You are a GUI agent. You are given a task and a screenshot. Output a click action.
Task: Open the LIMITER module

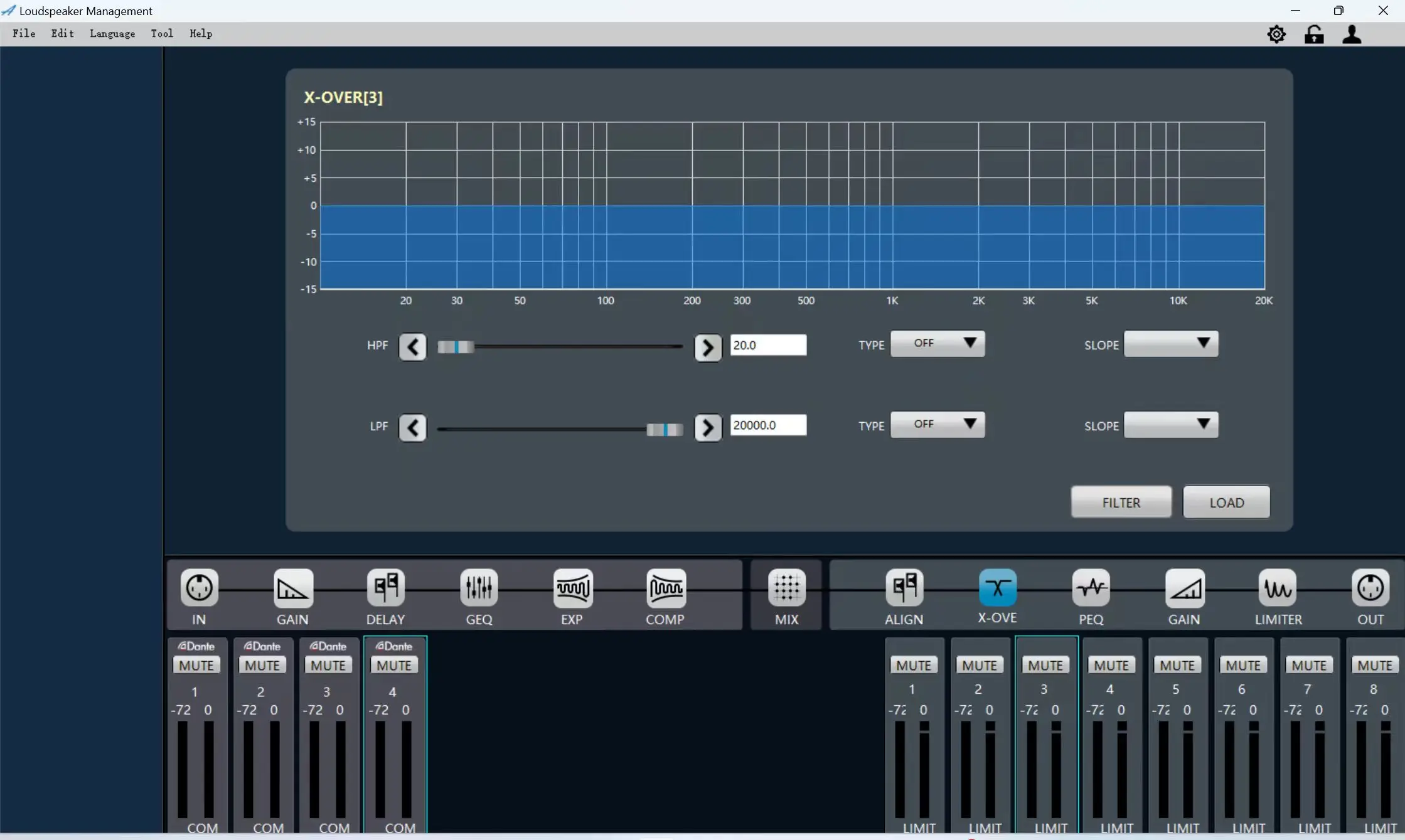pyautogui.click(x=1278, y=588)
